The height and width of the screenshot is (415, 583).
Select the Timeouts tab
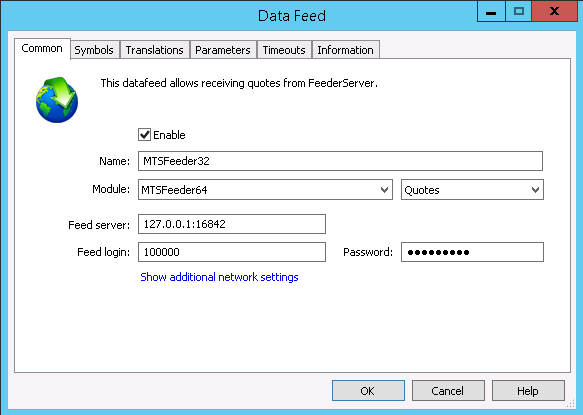pyautogui.click(x=284, y=50)
